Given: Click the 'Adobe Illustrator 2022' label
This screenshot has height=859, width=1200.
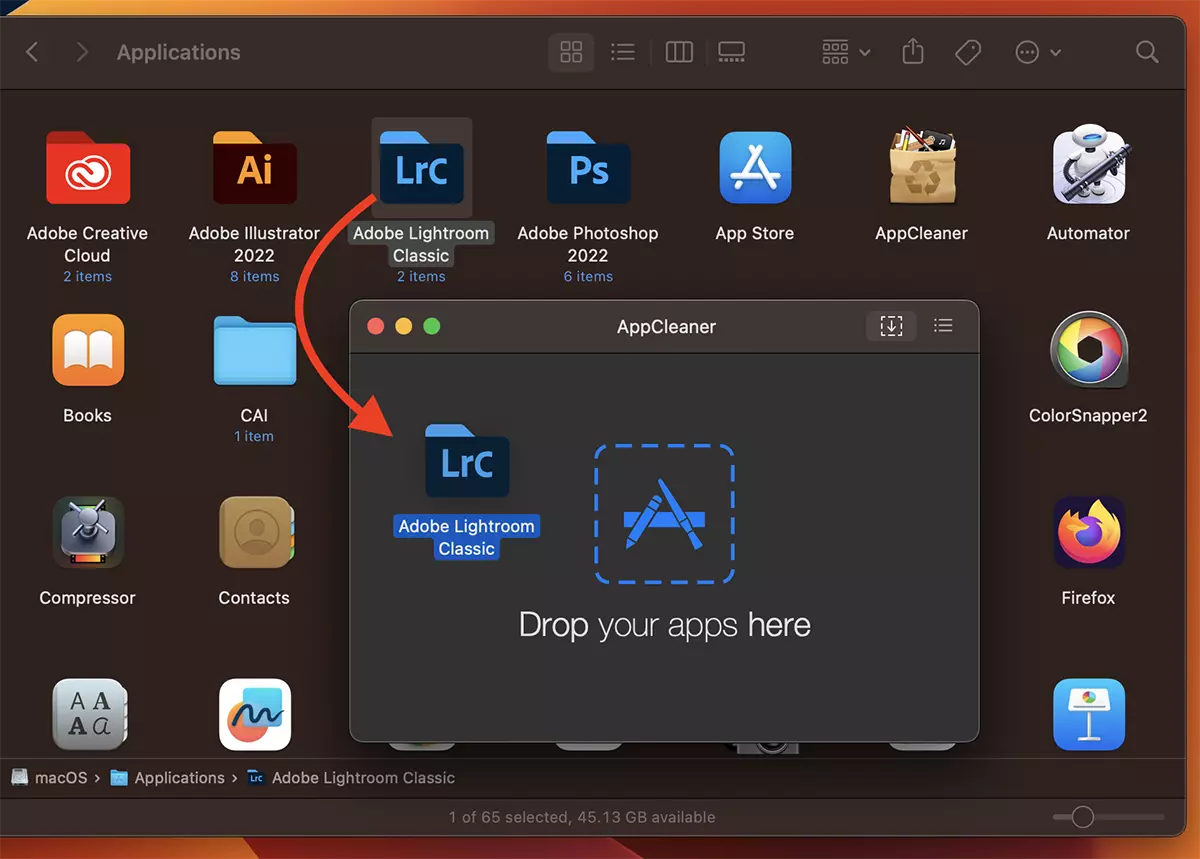Looking at the screenshot, I should click(x=255, y=244).
